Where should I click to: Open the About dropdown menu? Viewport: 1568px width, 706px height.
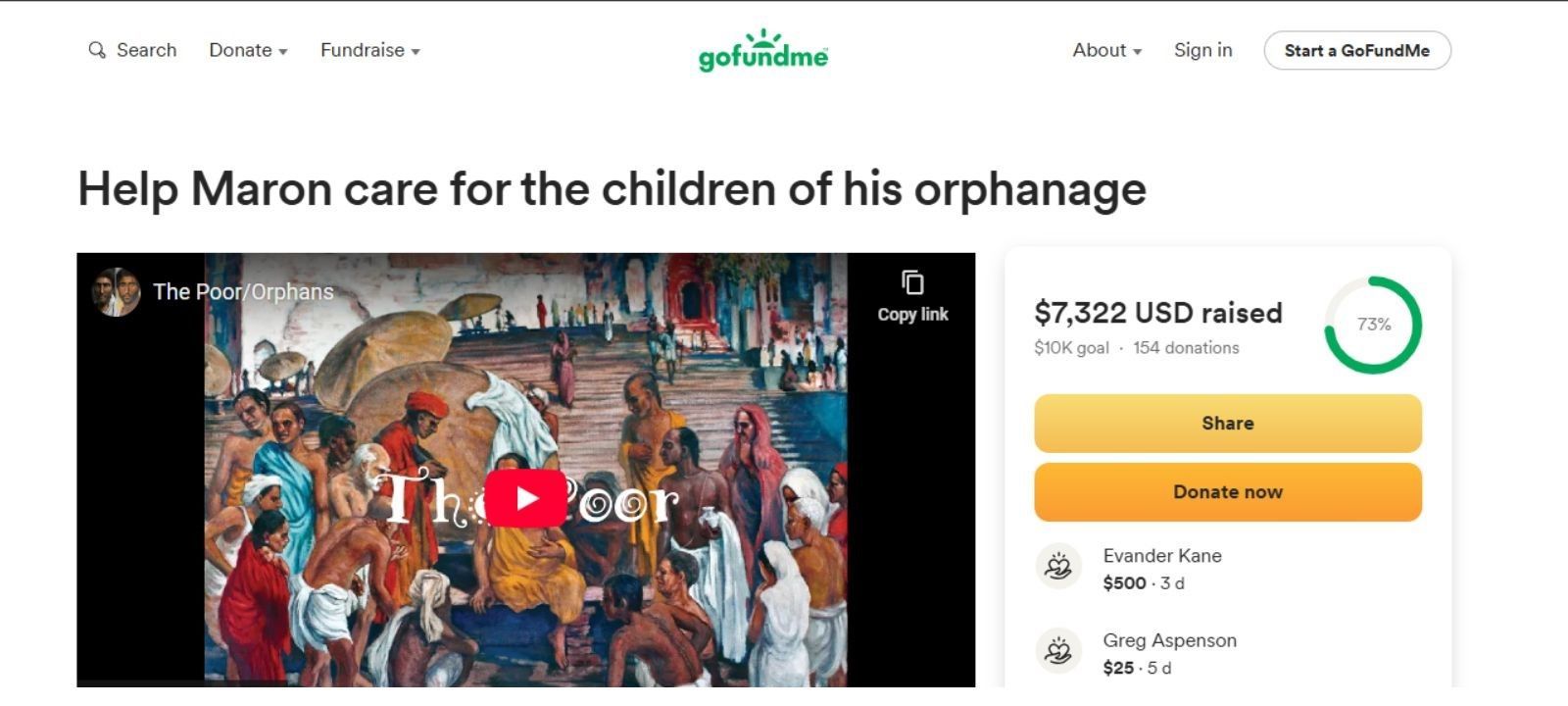pyautogui.click(x=1106, y=50)
